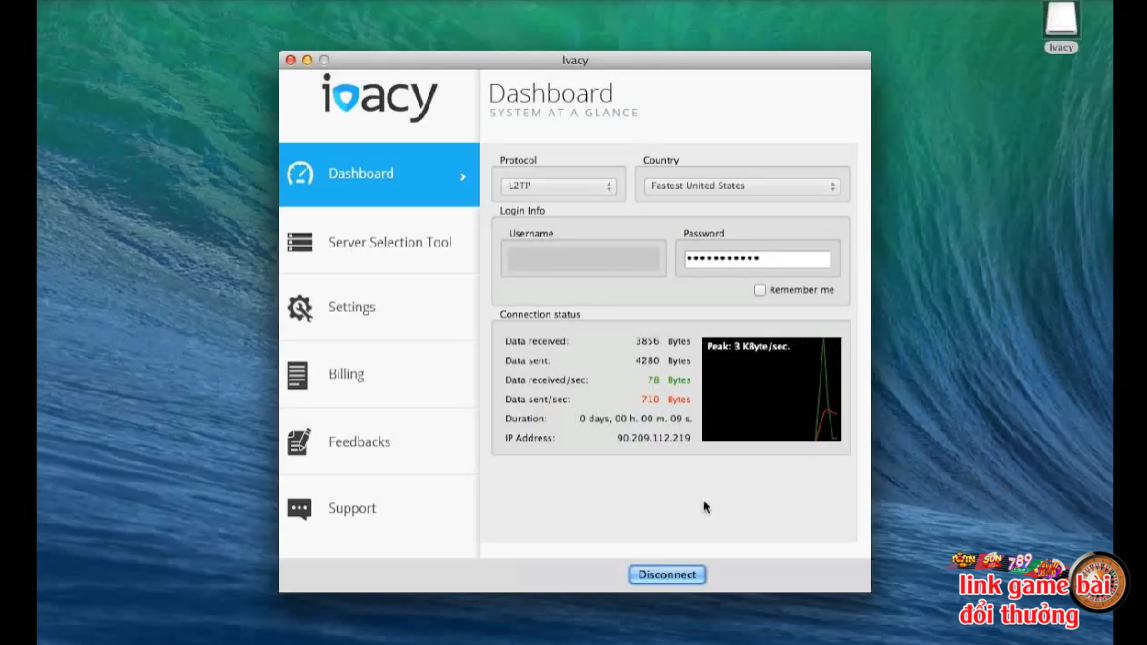Open the Protocol L2TP dropdown
Image resolution: width=1147 pixels, height=645 pixels.
pyautogui.click(x=558, y=186)
